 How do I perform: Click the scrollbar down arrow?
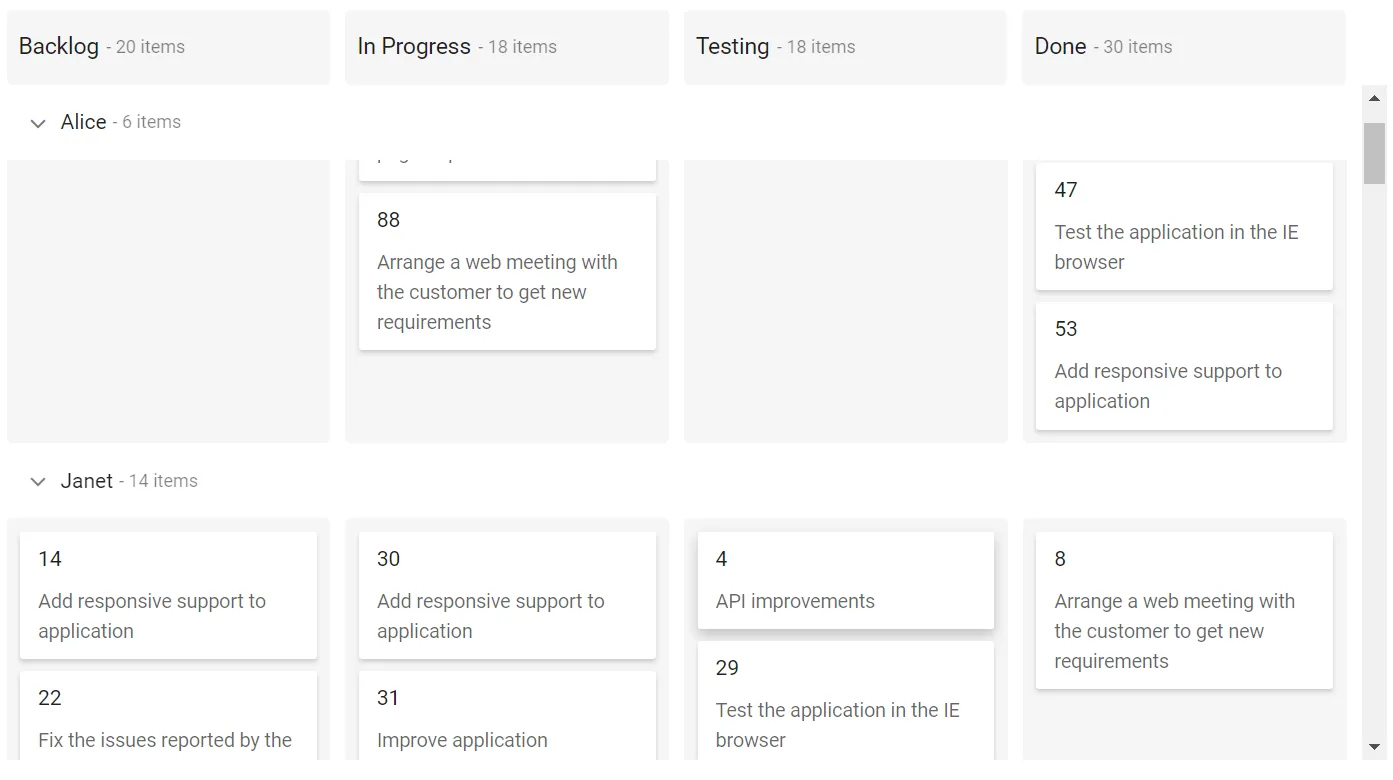click(1374, 747)
